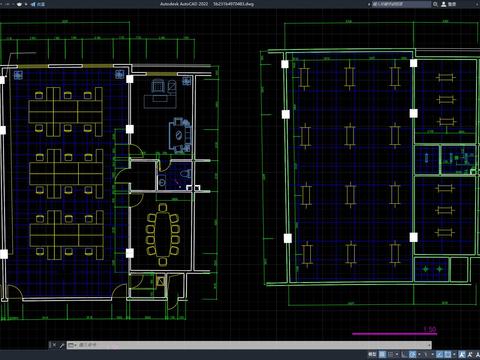480x360 pixels.
Task: Toggle polar tracking icon in status bar
Action: click(412, 354)
